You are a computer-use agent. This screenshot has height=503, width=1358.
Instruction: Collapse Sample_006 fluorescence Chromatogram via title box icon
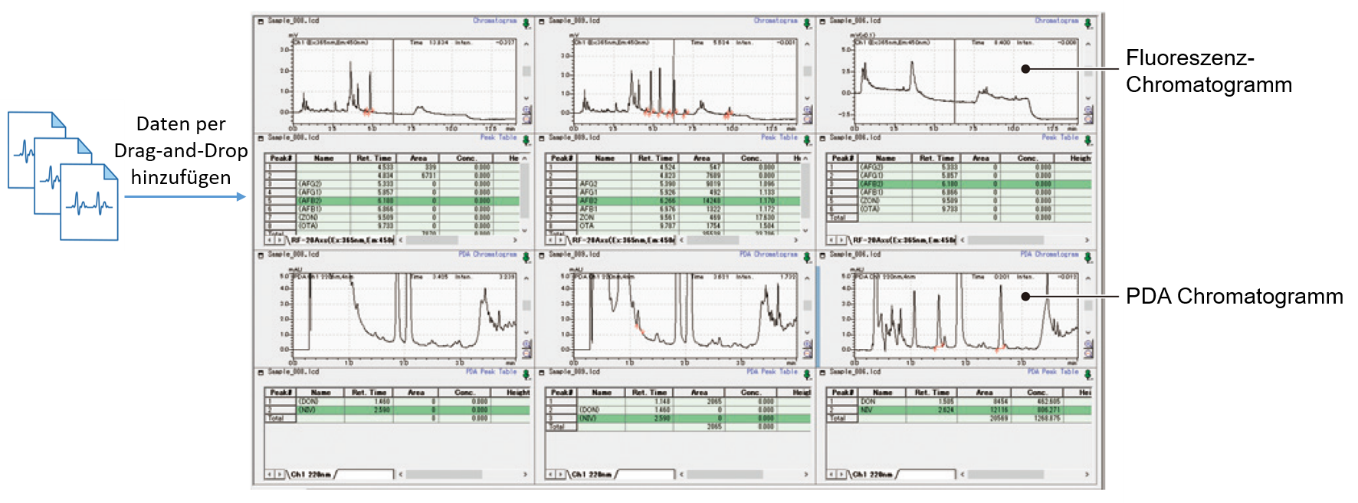pyautogui.click(x=823, y=20)
